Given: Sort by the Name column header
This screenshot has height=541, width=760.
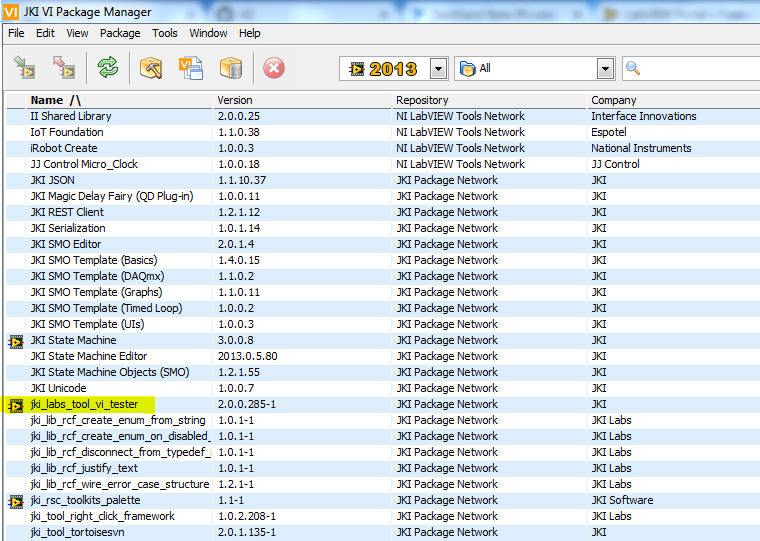Looking at the screenshot, I should 119,100.
